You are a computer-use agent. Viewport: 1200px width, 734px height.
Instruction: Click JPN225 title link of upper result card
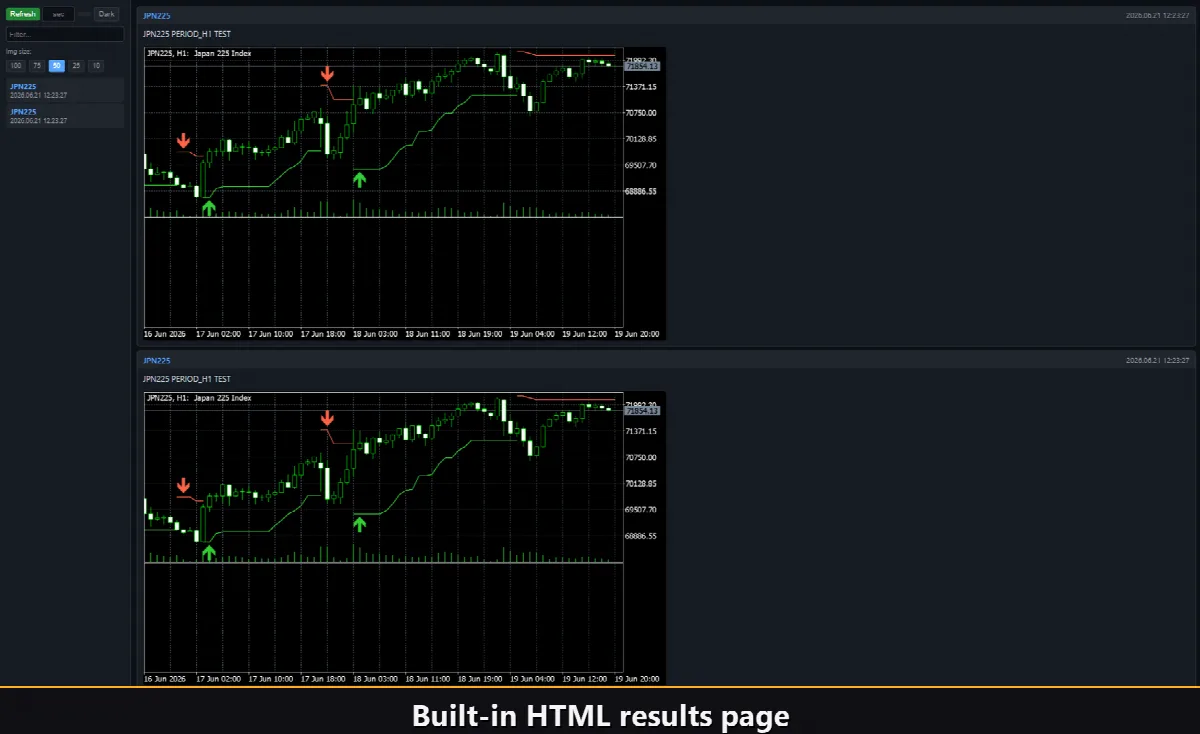pyautogui.click(x=157, y=16)
